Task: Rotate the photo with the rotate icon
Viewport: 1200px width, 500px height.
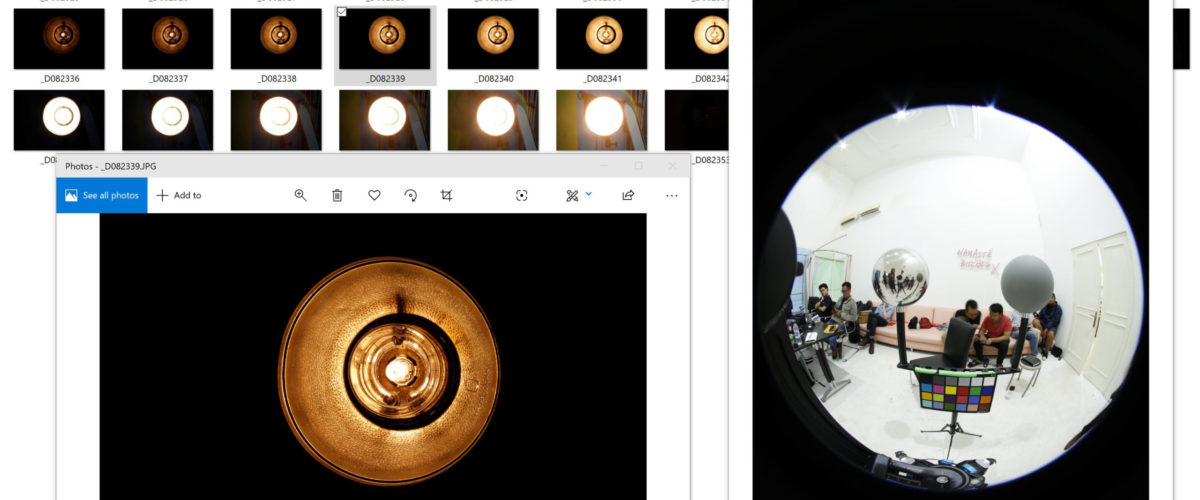Action: pos(410,195)
